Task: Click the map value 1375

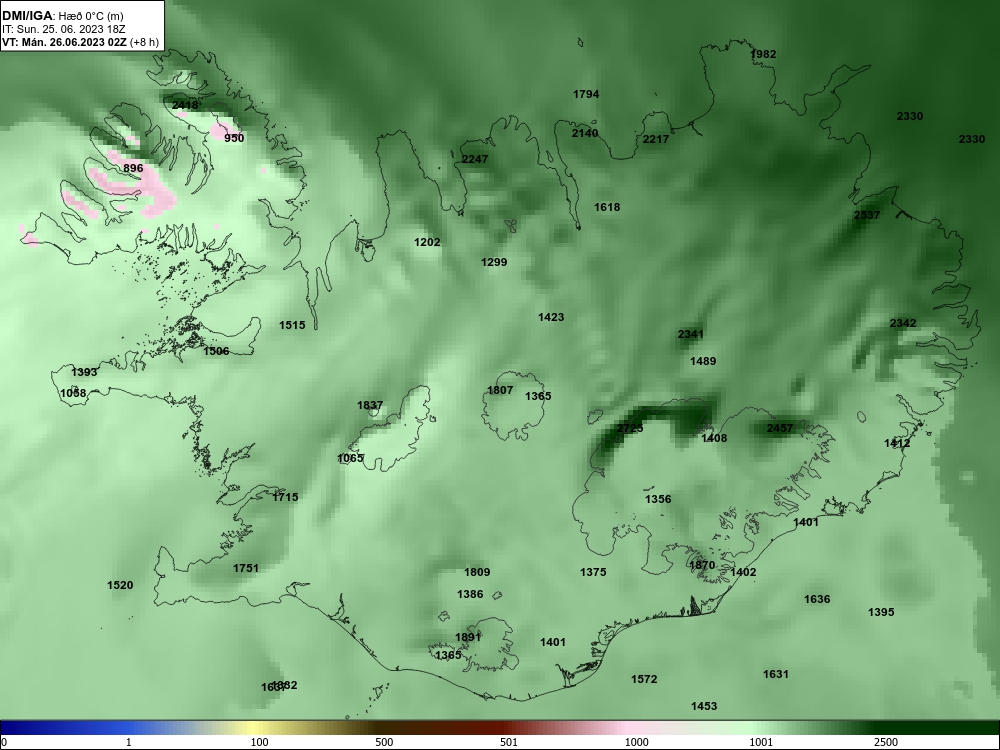Action: 593,573
